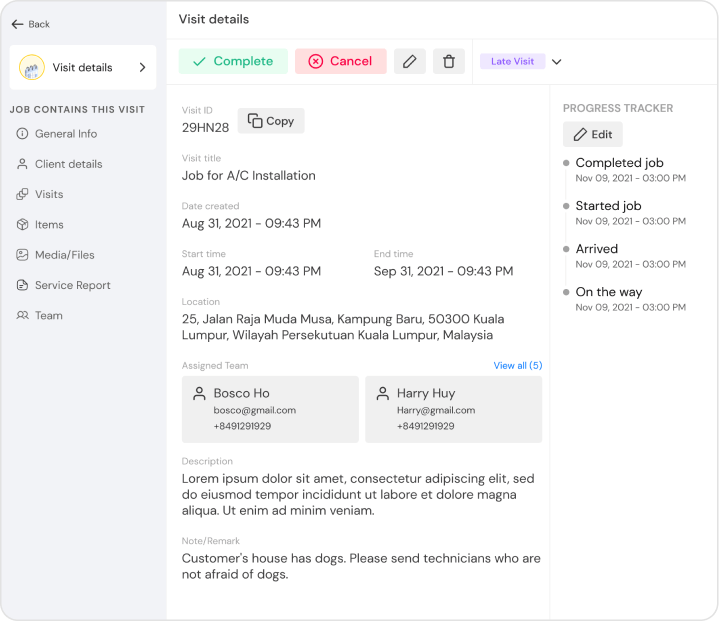
Task: Delete visit with trash icon
Action: (x=449, y=61)
